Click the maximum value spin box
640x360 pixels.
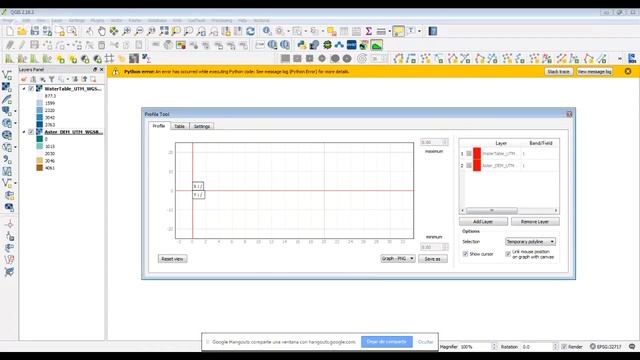(434, 142)
